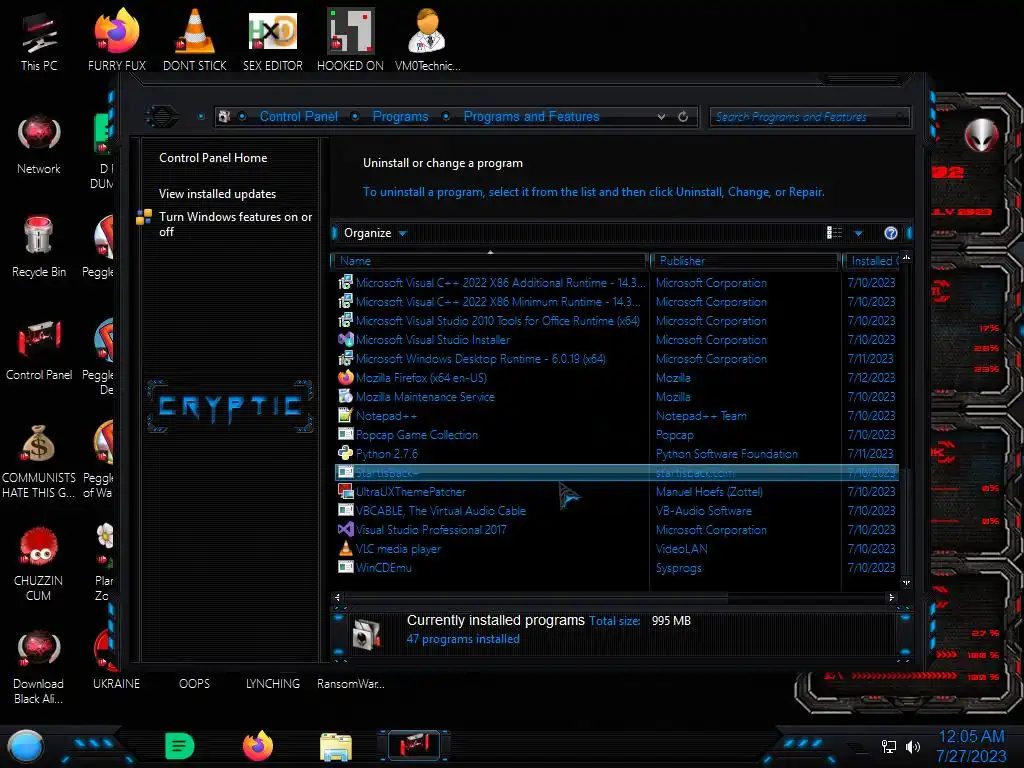Click the horizontal scrollbar right arrow
Screen dimensions: 1024x768
891,597
